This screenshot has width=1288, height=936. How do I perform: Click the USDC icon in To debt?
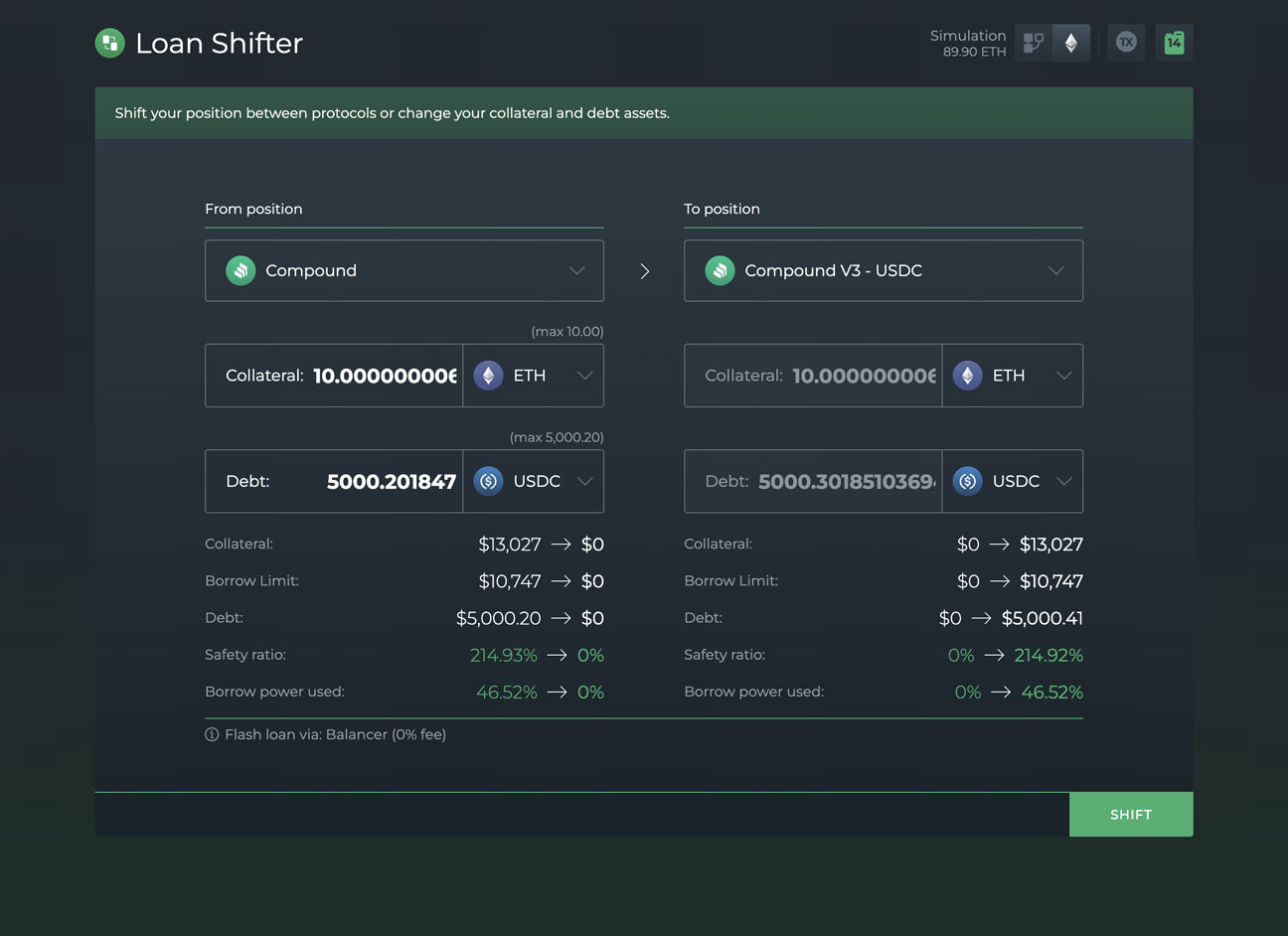tap(967, 481)
